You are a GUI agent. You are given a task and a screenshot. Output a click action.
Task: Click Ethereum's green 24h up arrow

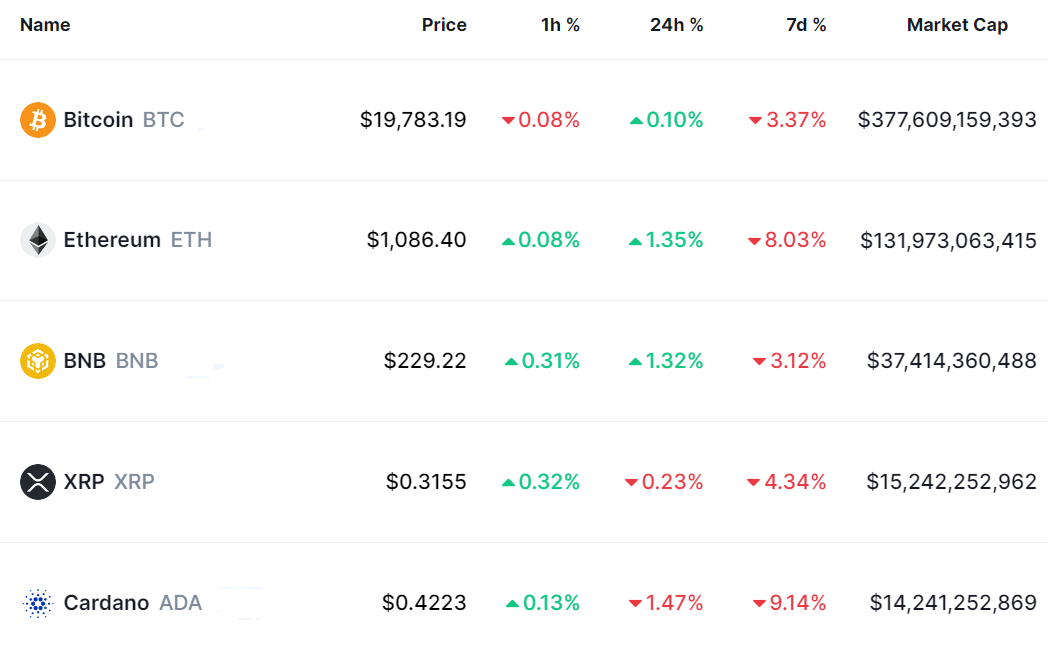click(x=636, y=241)
